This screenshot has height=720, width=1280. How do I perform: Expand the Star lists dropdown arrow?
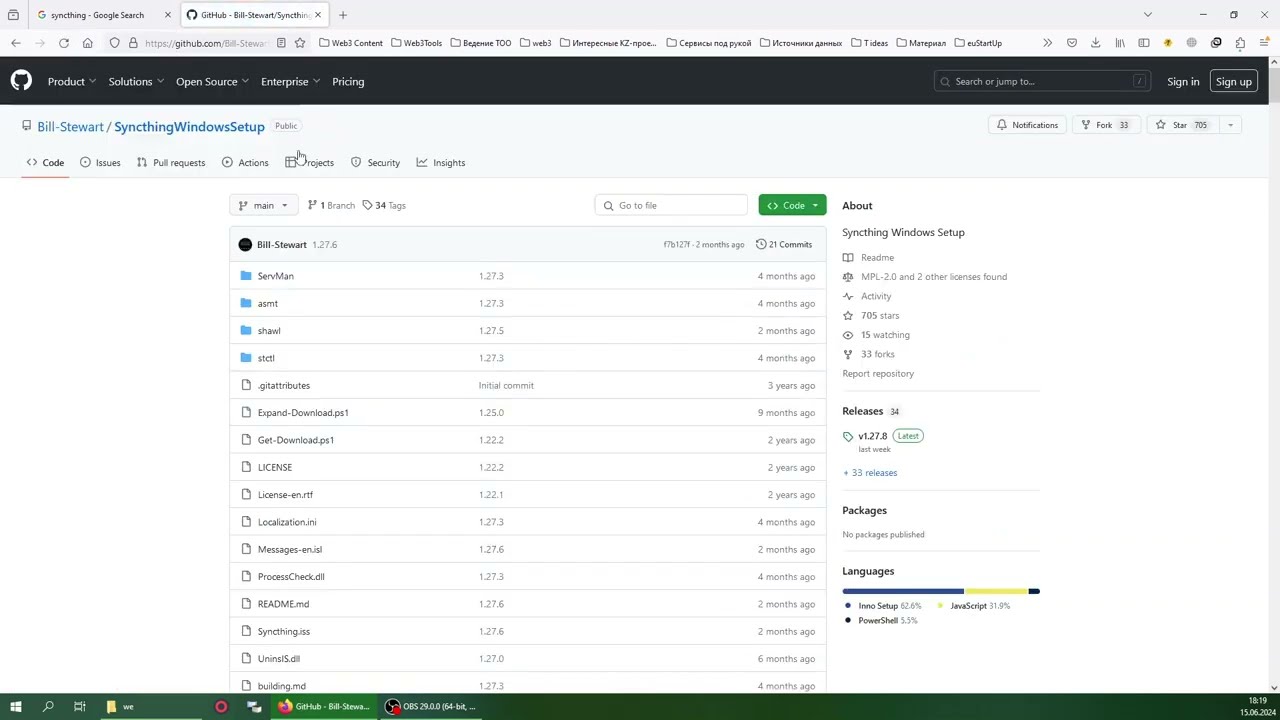click(1231, 125)
